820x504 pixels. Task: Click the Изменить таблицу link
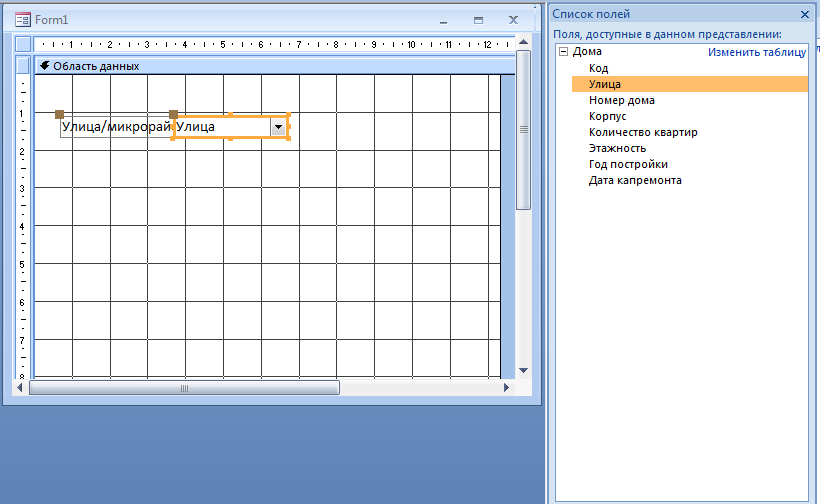[x=757, y=52]
